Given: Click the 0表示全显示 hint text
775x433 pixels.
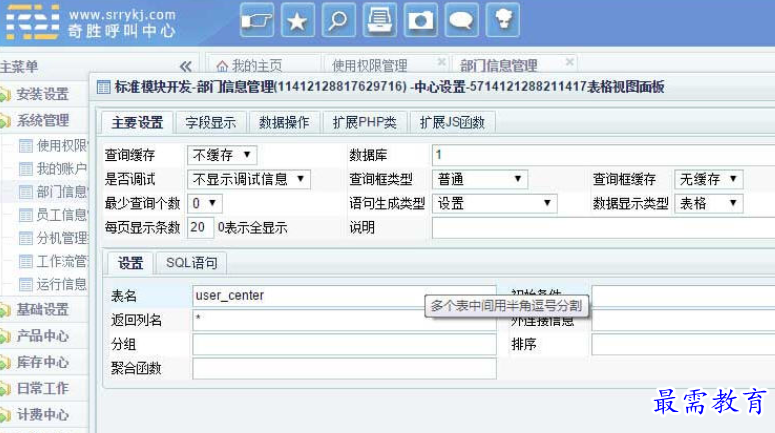Looking at the screenshot, I should 253,228.
